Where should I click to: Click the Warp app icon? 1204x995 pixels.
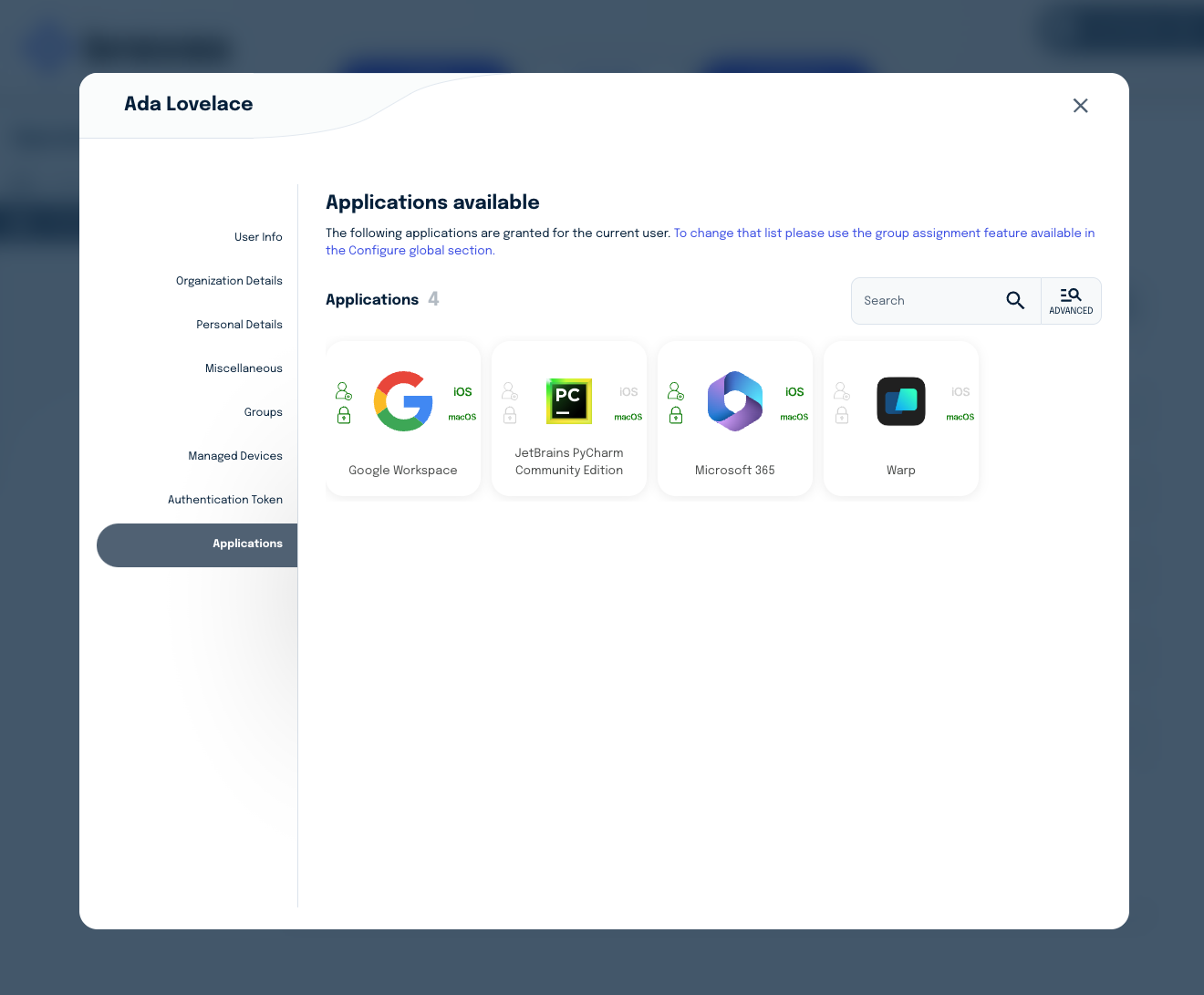coord(901,401)
